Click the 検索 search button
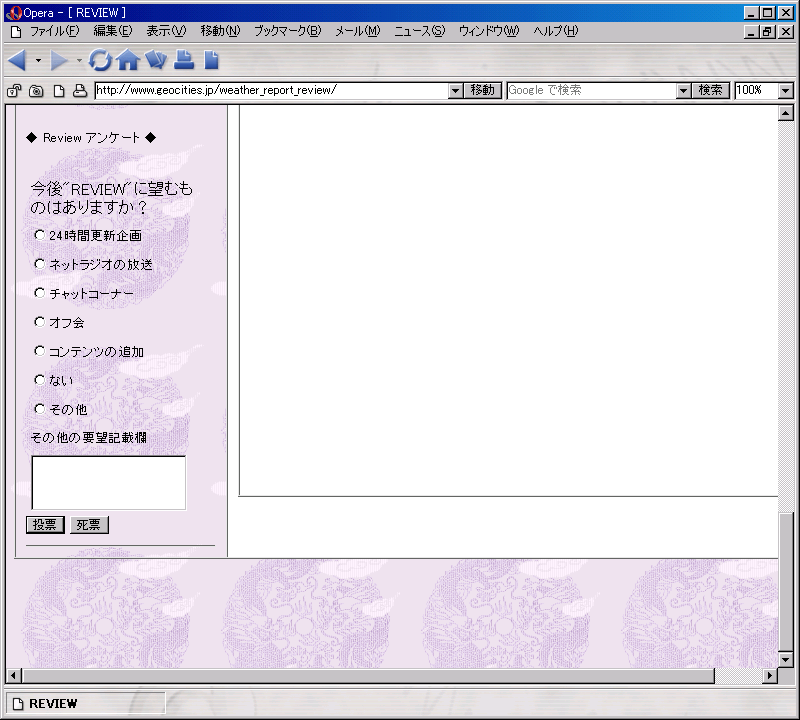 click(711, 90)
